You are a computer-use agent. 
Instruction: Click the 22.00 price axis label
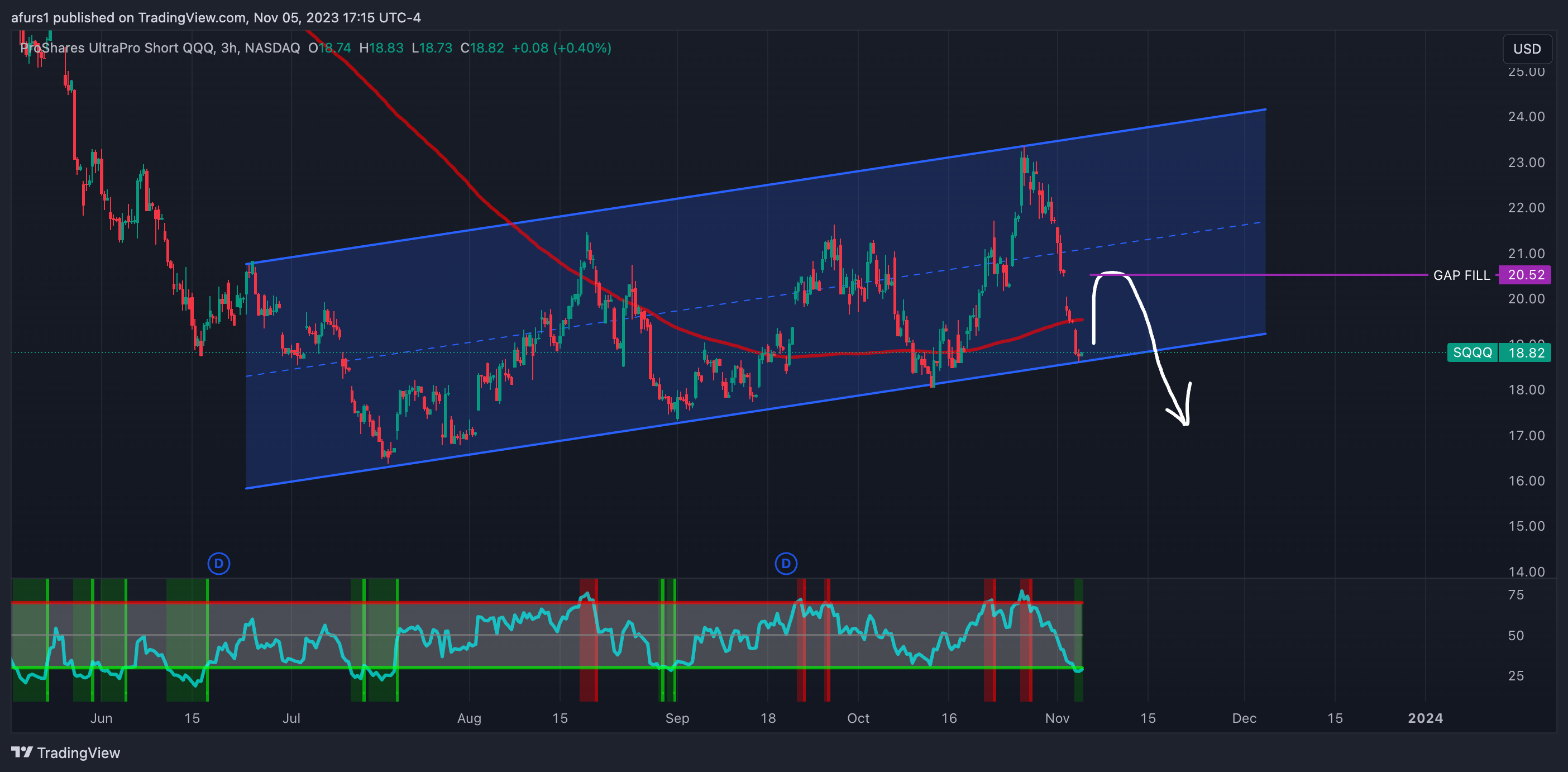[x=1526, y=208]
